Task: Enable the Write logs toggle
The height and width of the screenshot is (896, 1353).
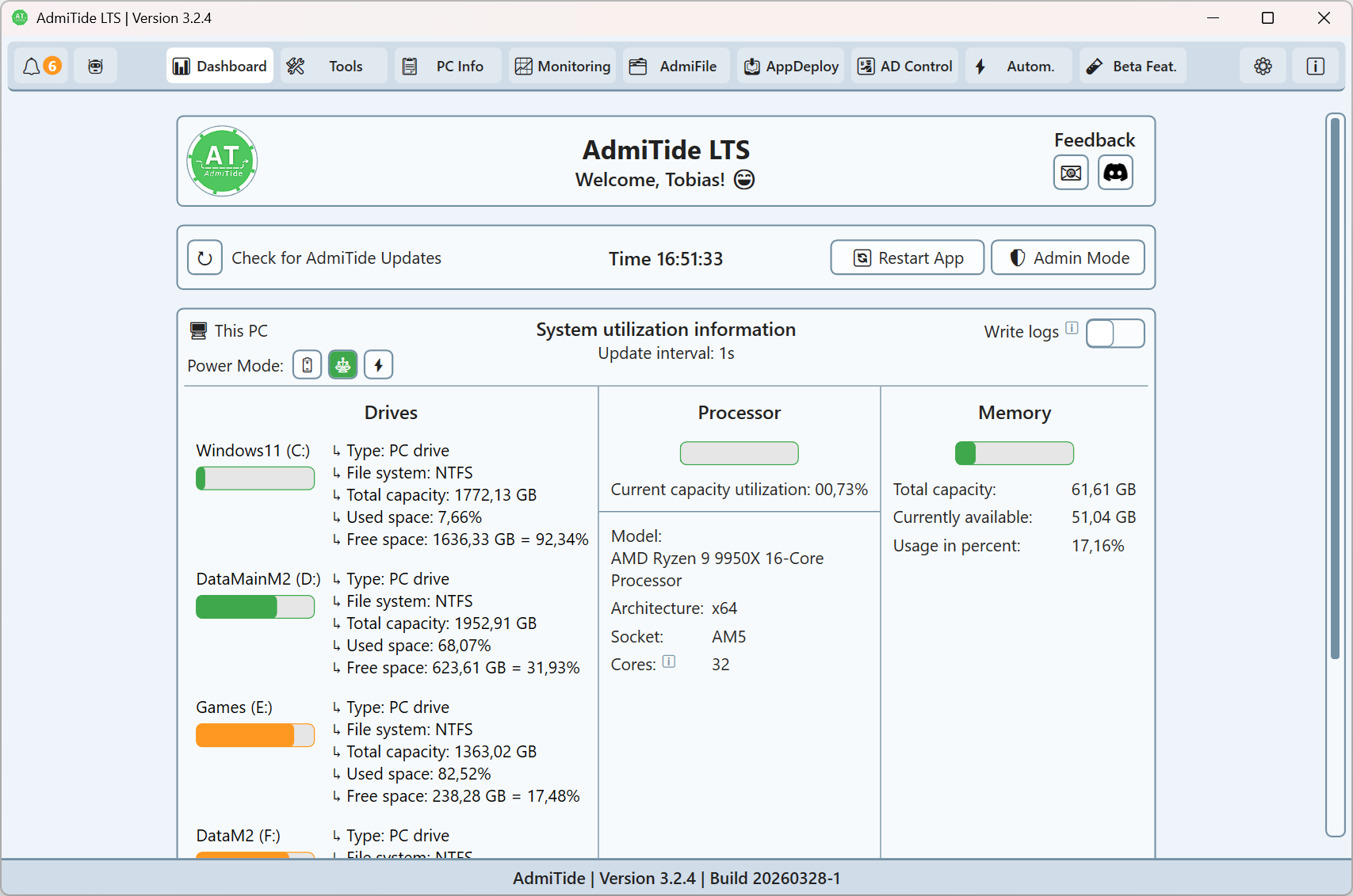Action: point(1115,333)
